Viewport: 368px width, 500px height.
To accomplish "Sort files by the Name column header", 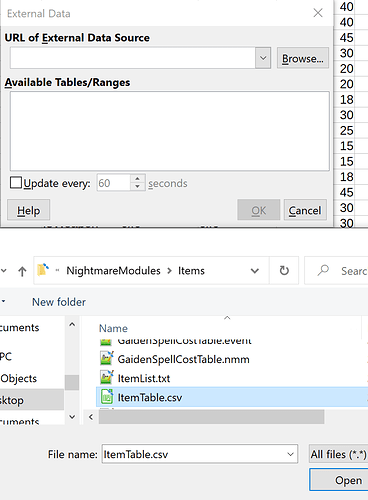I will 113,328.
